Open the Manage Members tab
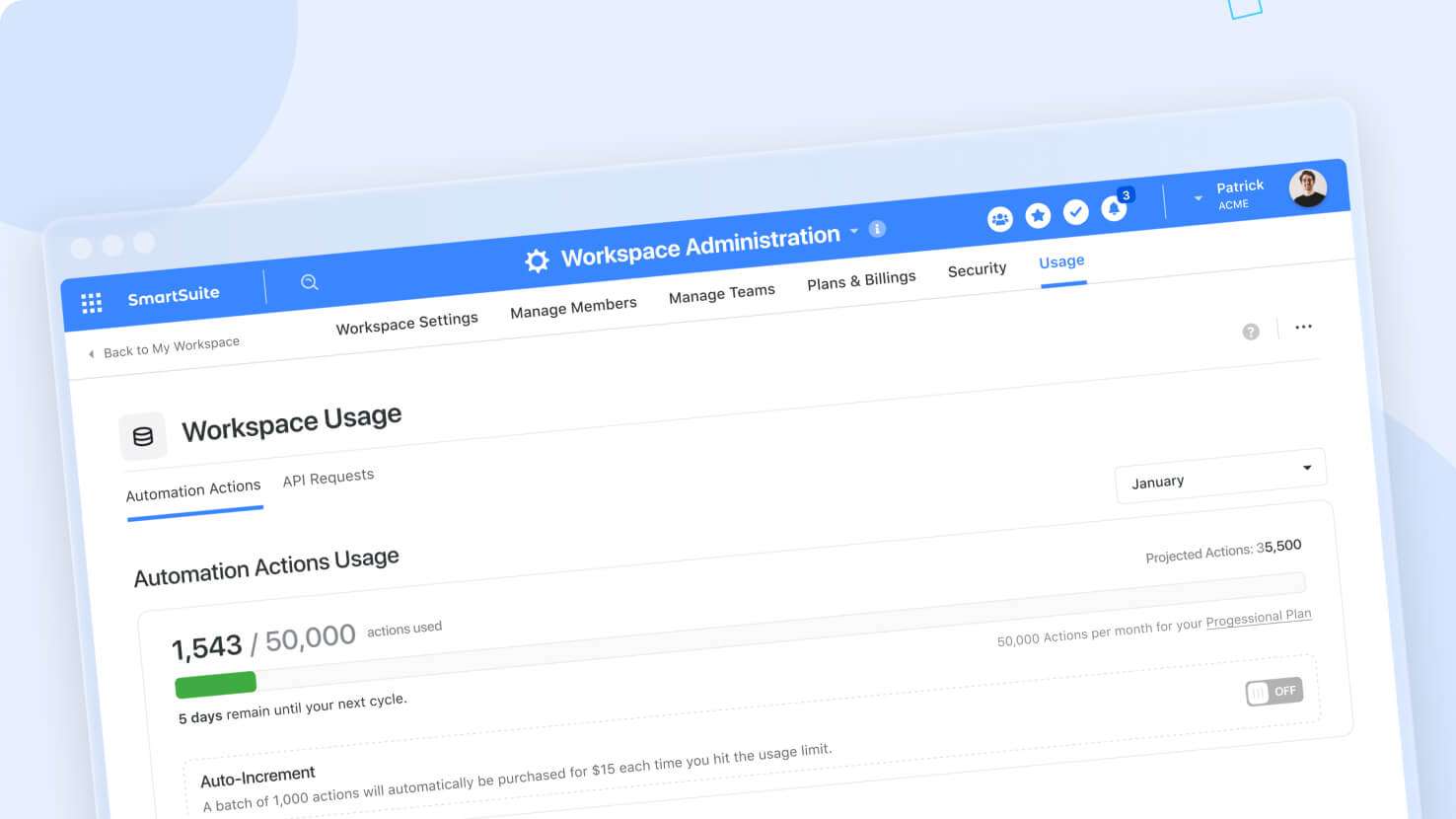This screenshot has width=1456, height=819. pos(573,308)
